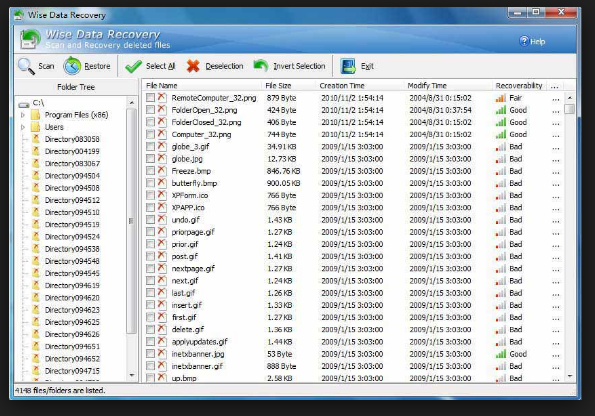This screenshot has width=595, height=416.
Task: Click the Exit door icon
Action: click(348, 66)
